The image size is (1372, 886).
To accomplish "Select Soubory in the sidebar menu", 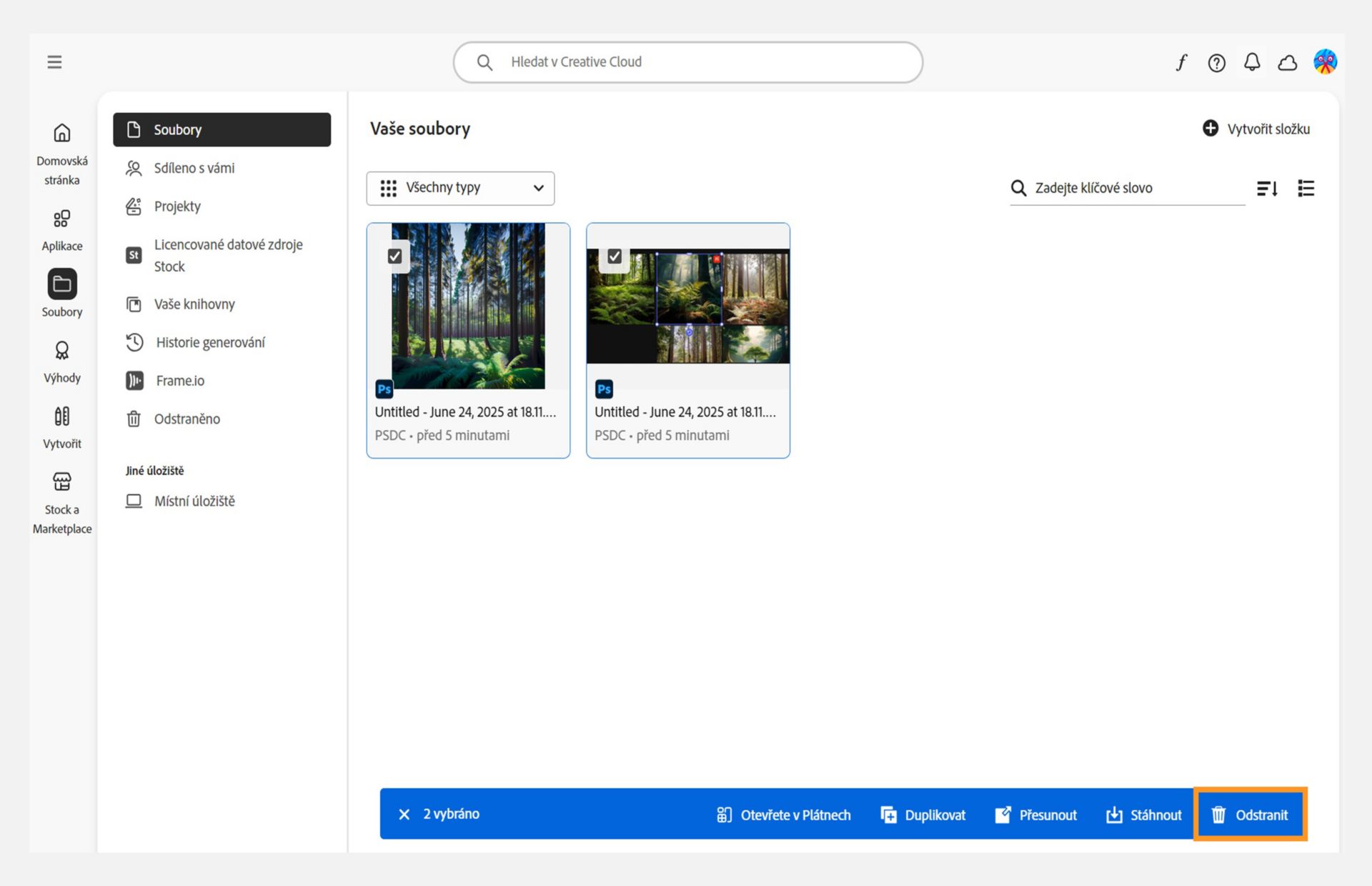I will 222,129.
